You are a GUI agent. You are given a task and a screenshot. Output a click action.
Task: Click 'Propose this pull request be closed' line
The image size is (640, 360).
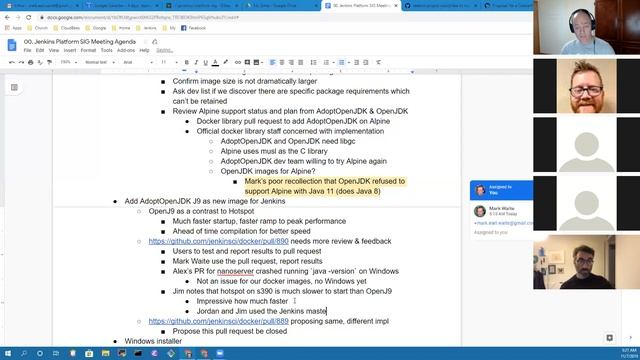click(x=230, y=331)
